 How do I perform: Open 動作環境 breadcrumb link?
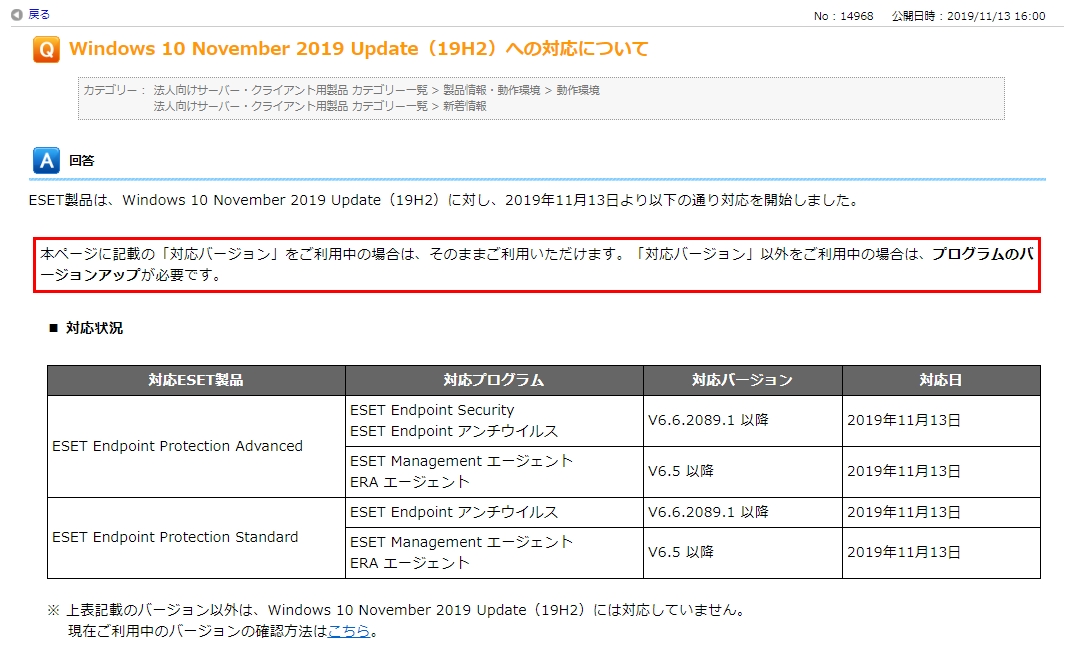click(x=577, y=90)
